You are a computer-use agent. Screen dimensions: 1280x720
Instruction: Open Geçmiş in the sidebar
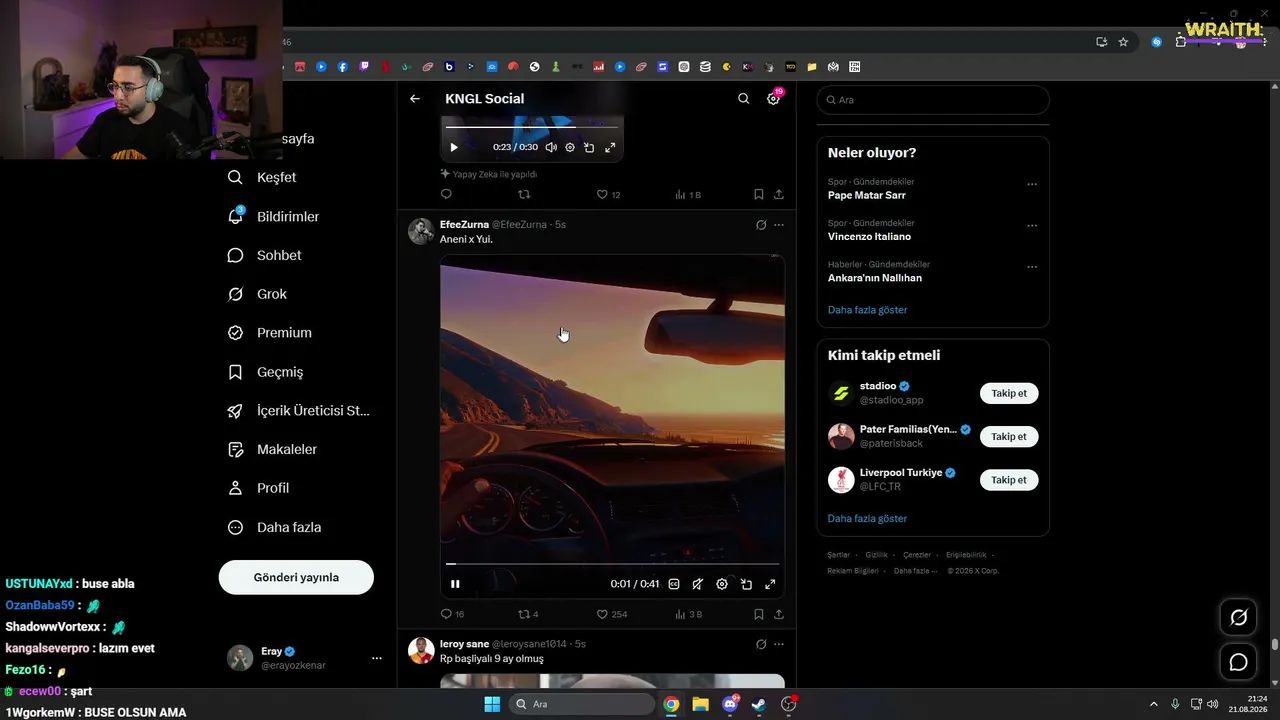click(x=265, y=372)
